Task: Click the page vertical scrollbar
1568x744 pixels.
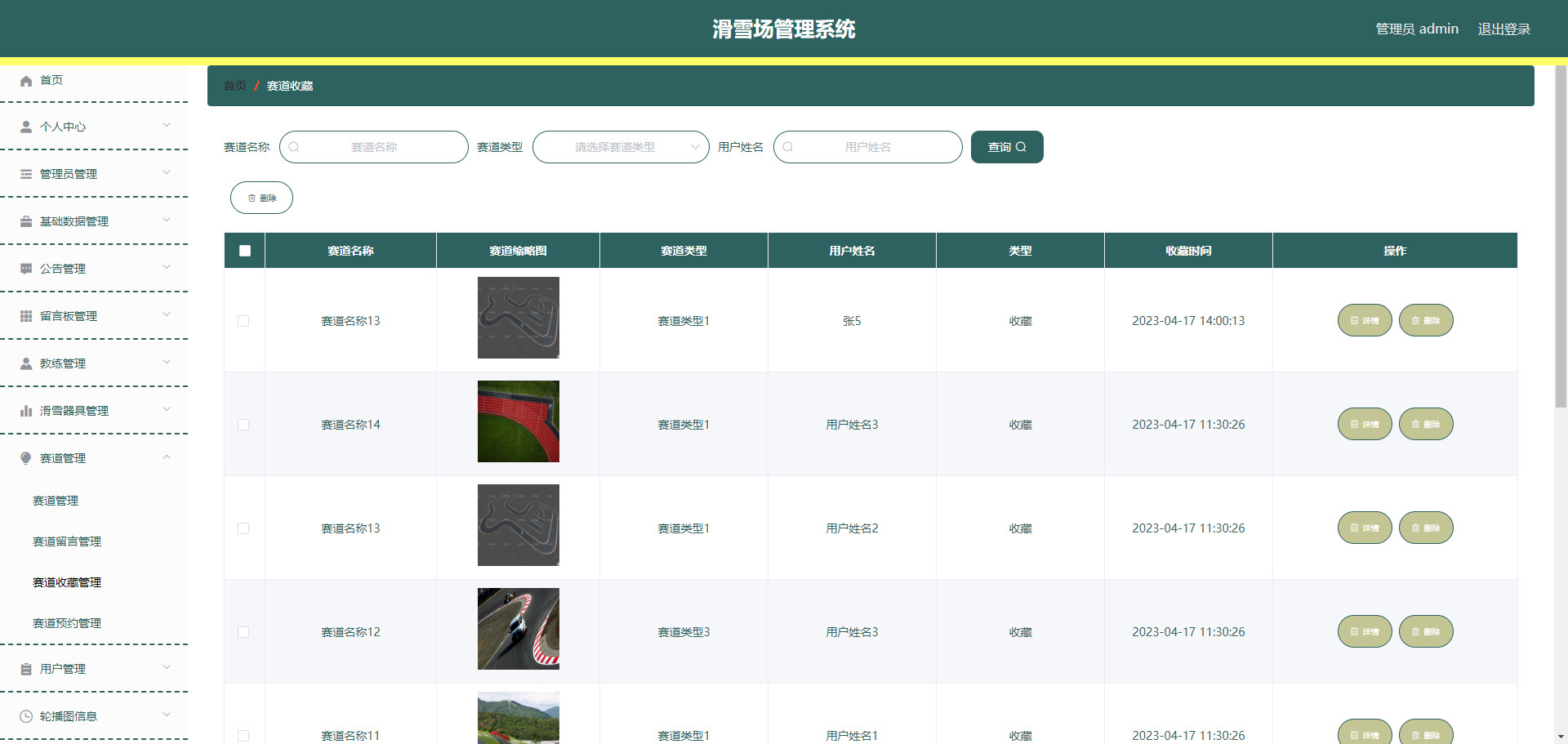Action: tap(1561, 237)
